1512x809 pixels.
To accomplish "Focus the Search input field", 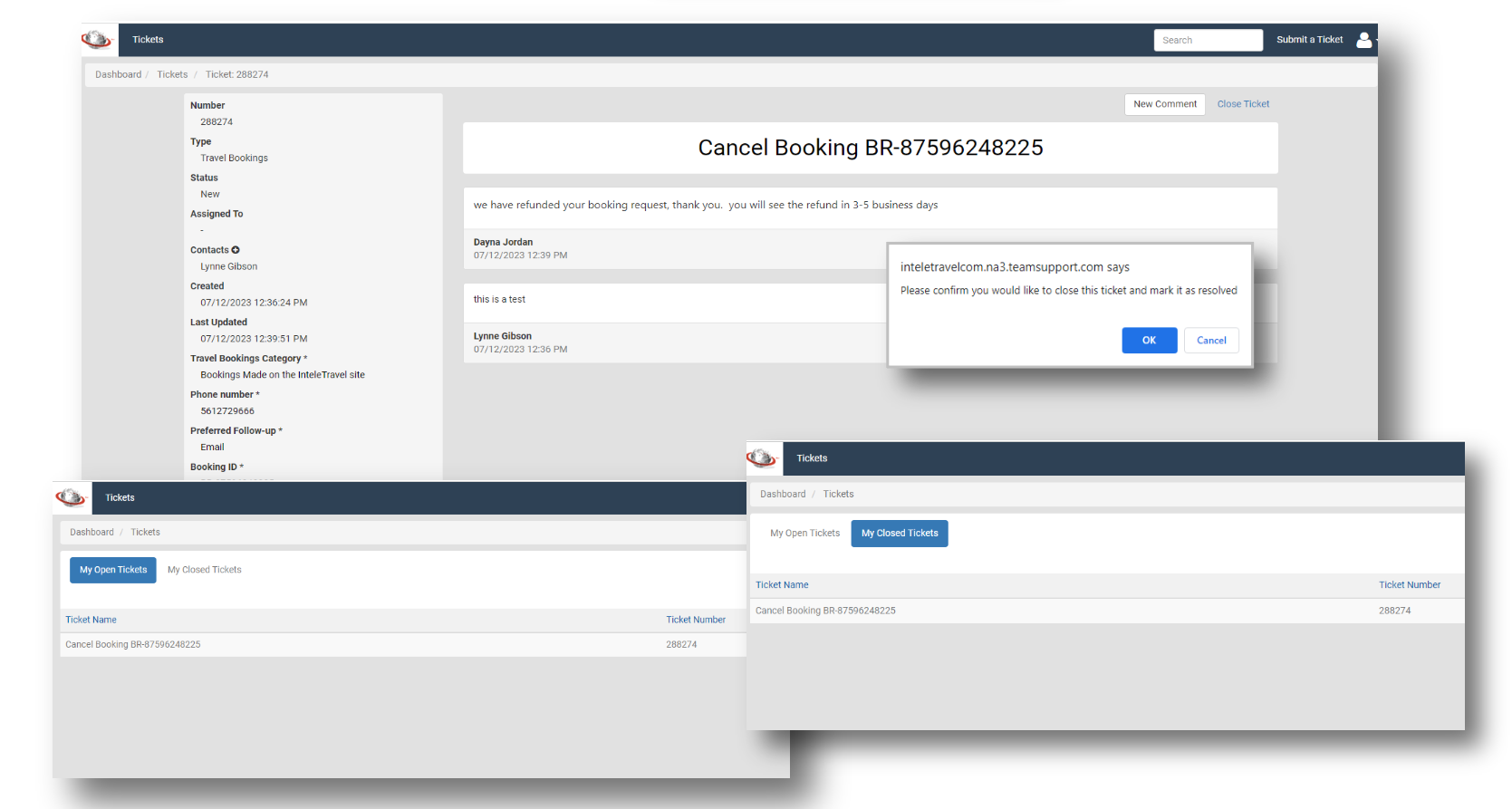I will tap(1208, 40).
